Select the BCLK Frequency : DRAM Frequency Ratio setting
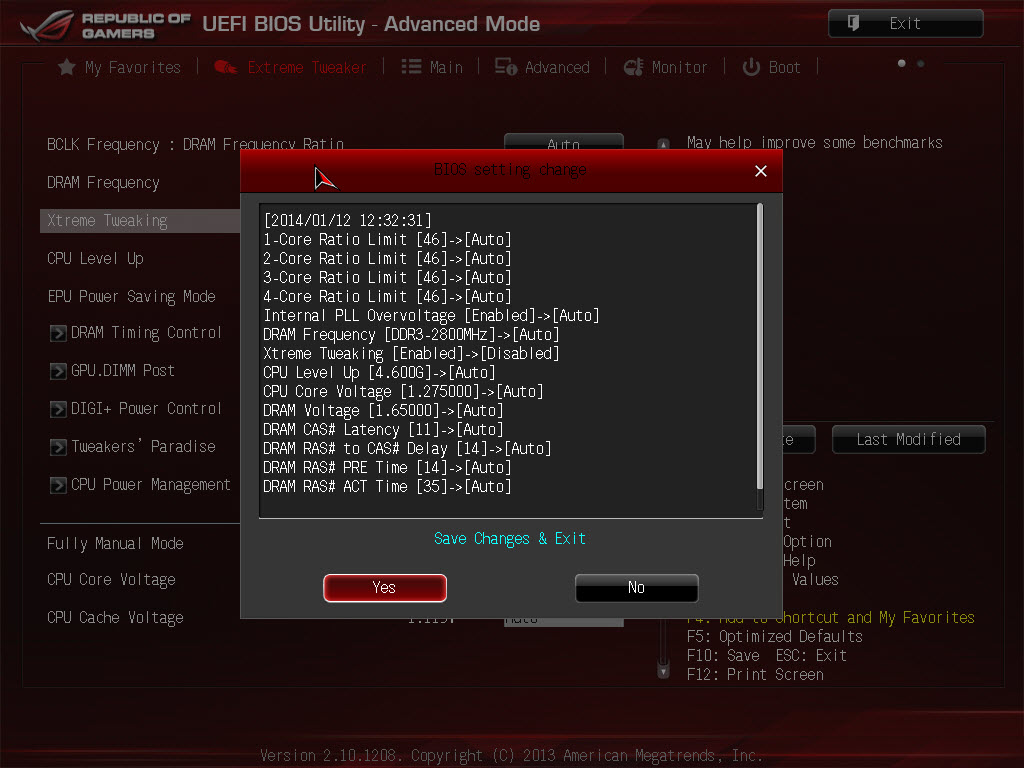 click(x=195, y=144)
